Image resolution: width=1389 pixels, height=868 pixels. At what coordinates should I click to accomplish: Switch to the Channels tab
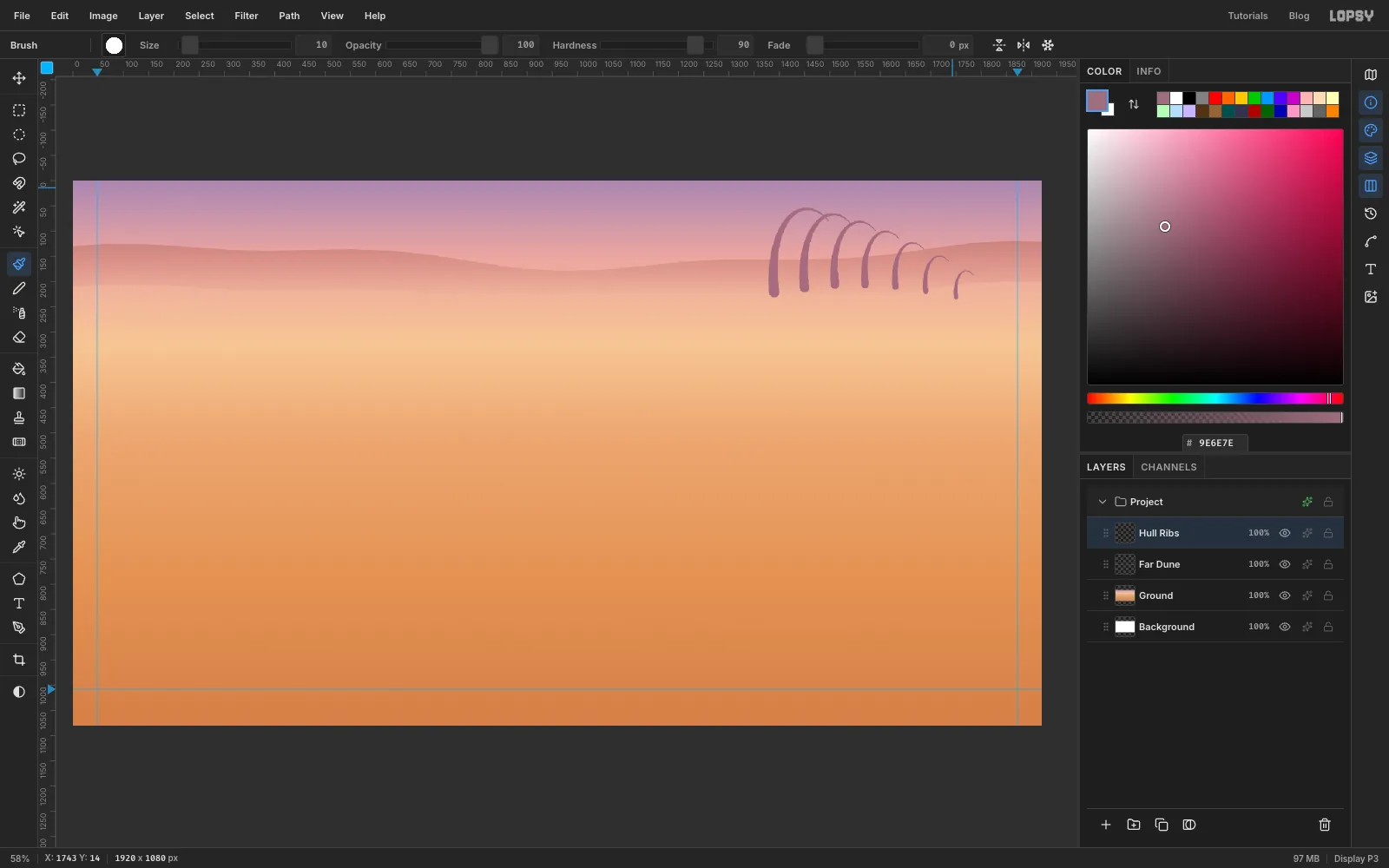1168,467
